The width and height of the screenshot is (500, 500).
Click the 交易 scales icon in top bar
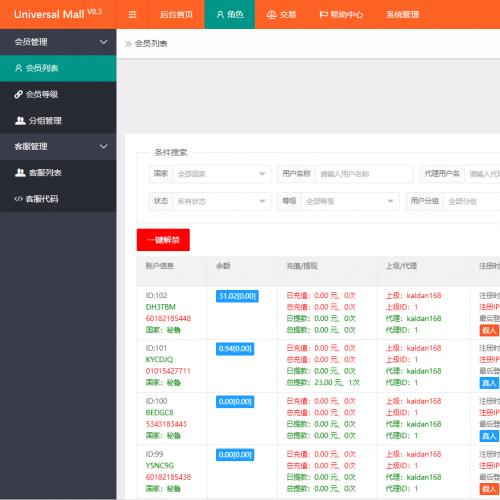(271, 15)
